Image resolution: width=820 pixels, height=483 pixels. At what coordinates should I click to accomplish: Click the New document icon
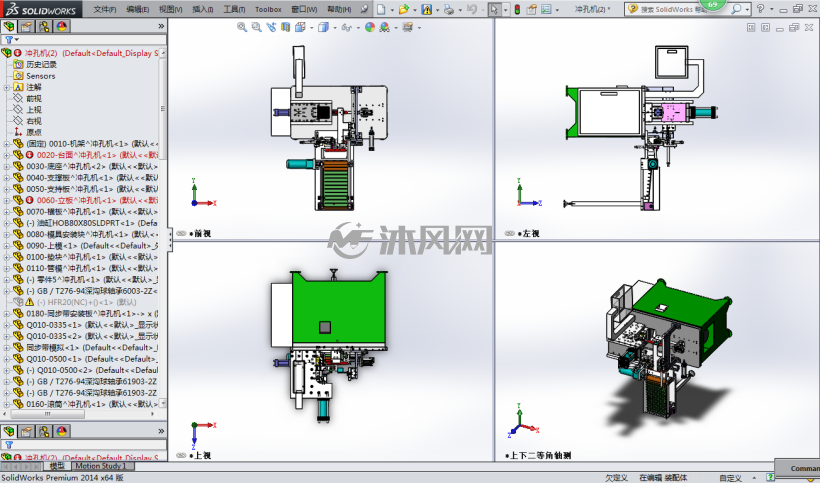(x=381, y=9)
